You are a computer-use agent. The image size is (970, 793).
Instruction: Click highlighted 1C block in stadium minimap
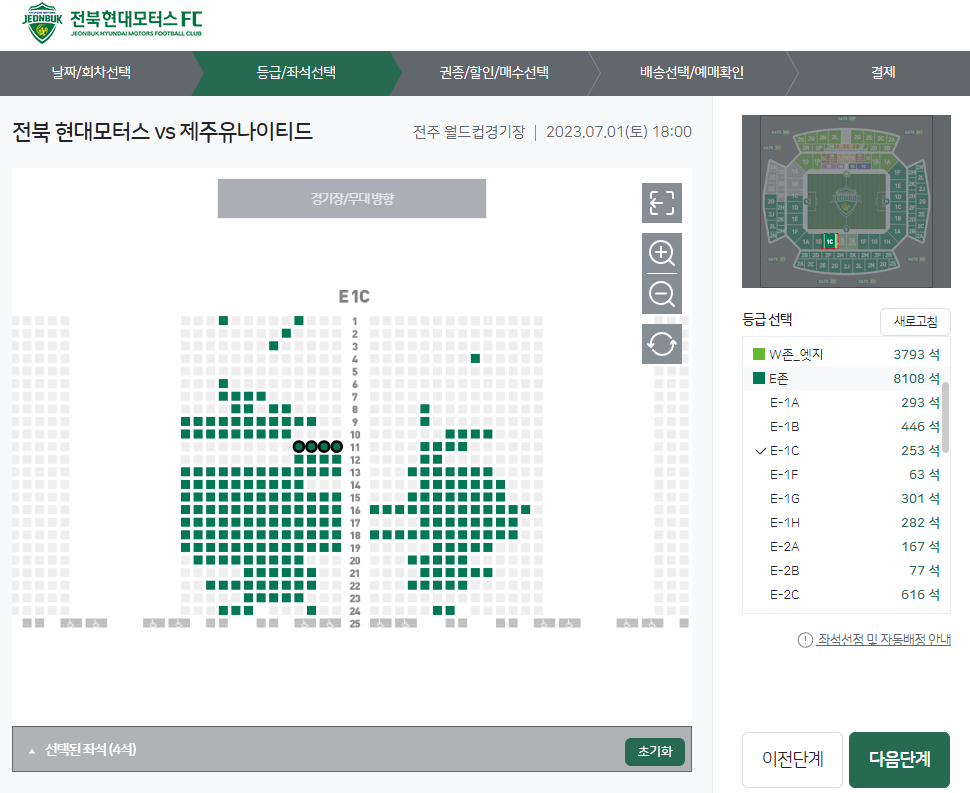coord(830,241)
